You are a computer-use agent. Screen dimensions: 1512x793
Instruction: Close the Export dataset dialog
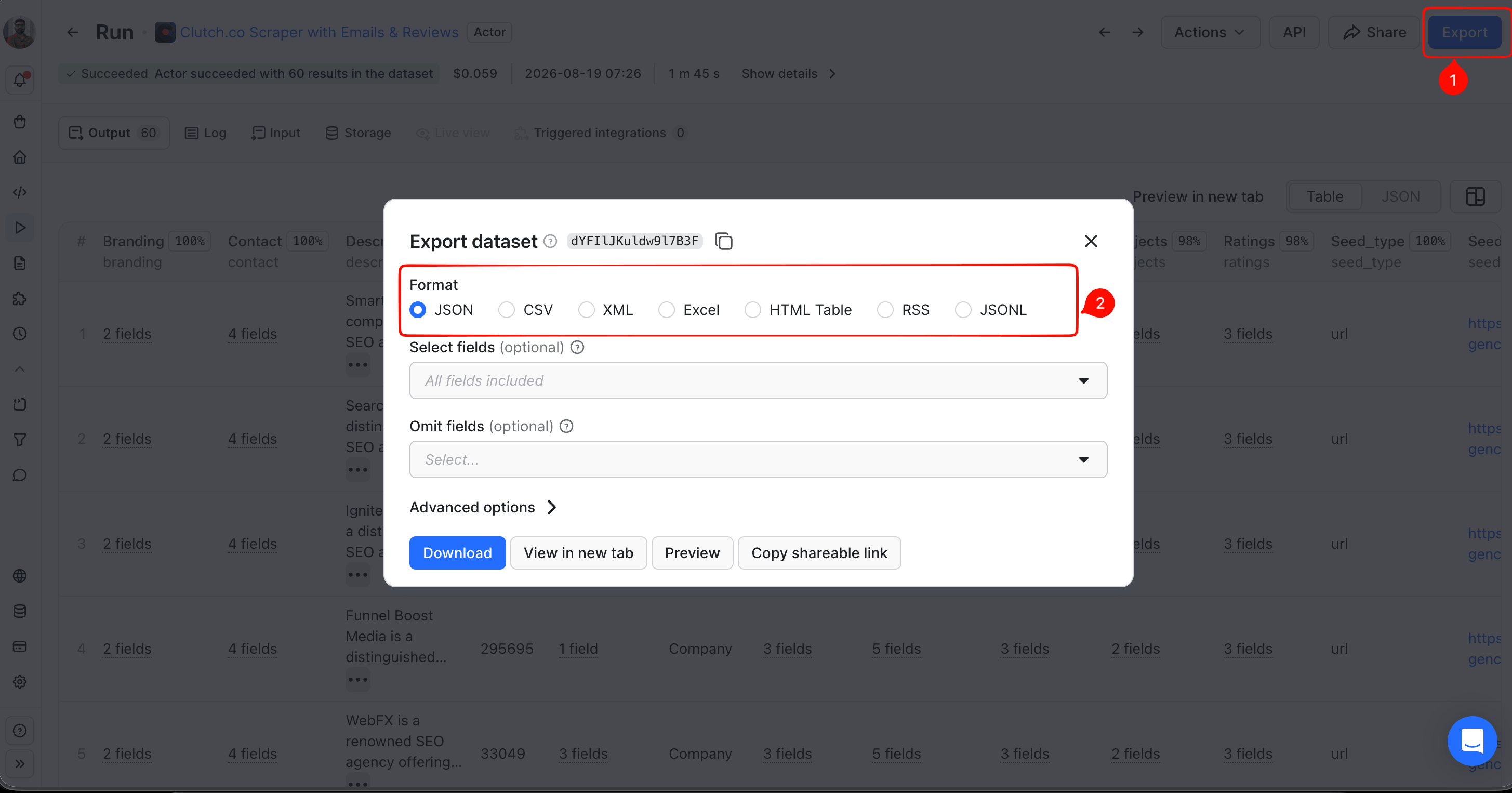coord(1091,241)
